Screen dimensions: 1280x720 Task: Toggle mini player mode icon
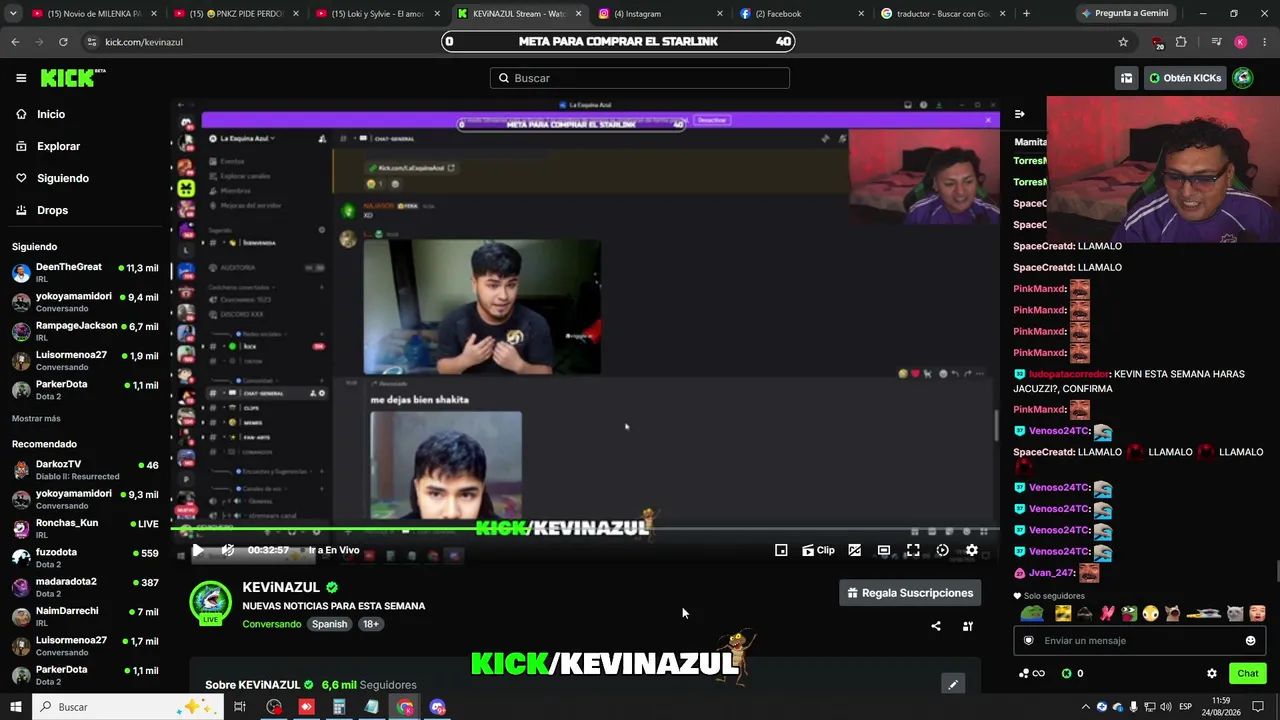(781, 550)
